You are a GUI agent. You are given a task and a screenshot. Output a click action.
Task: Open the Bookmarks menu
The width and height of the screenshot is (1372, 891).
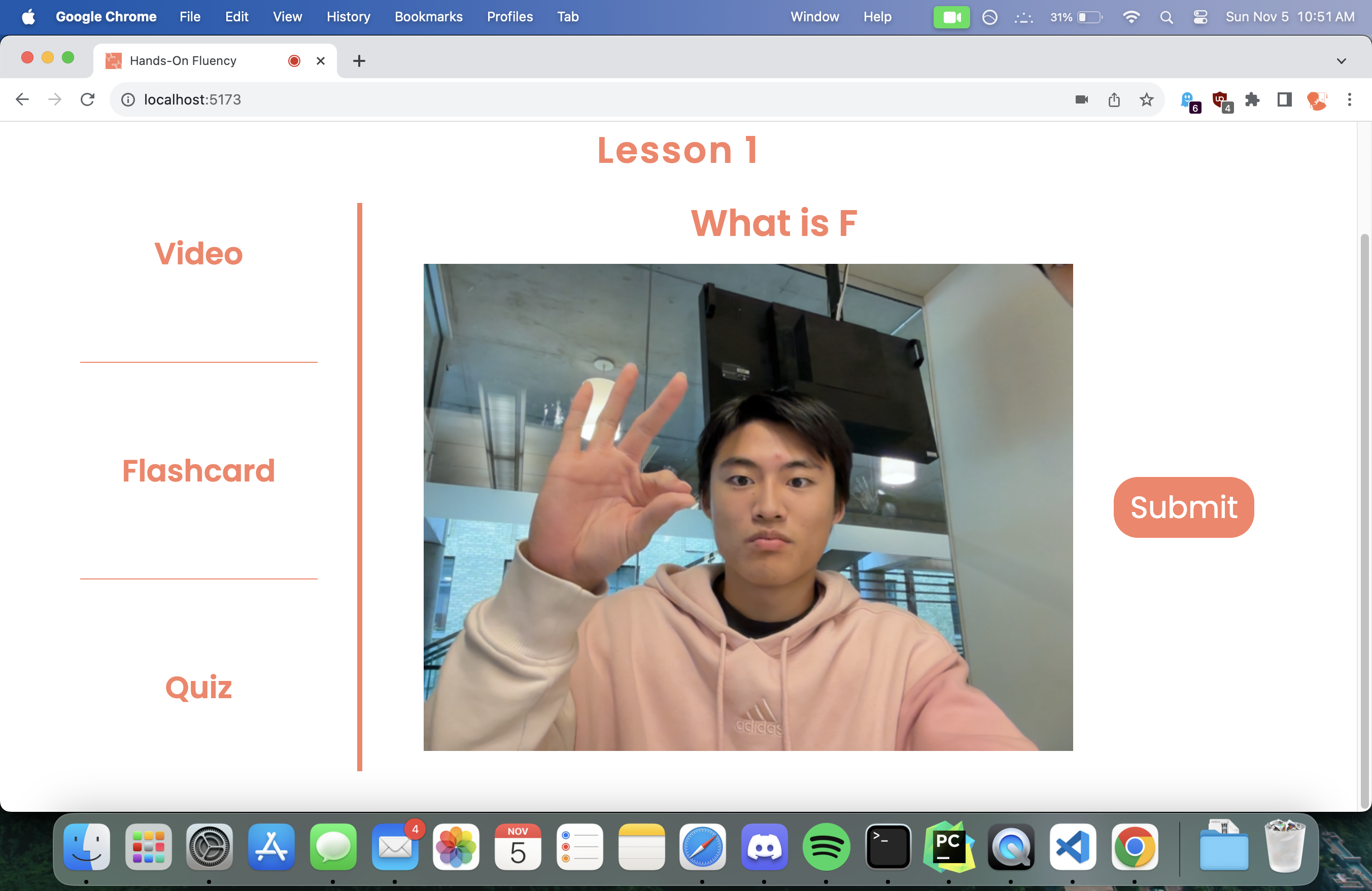tap(428, 17)
